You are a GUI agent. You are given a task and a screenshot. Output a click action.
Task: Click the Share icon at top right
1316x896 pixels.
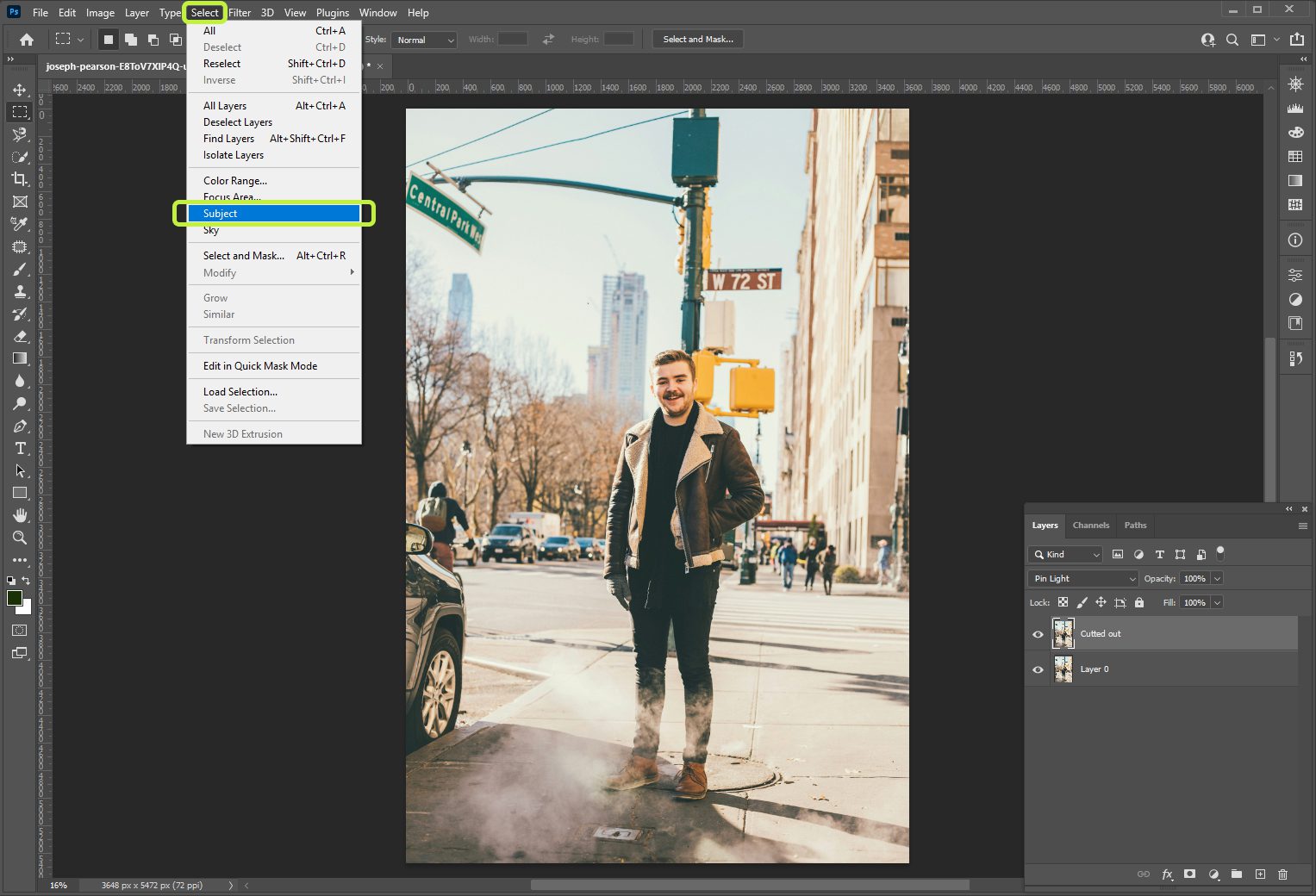click(x=1297, y=40)
